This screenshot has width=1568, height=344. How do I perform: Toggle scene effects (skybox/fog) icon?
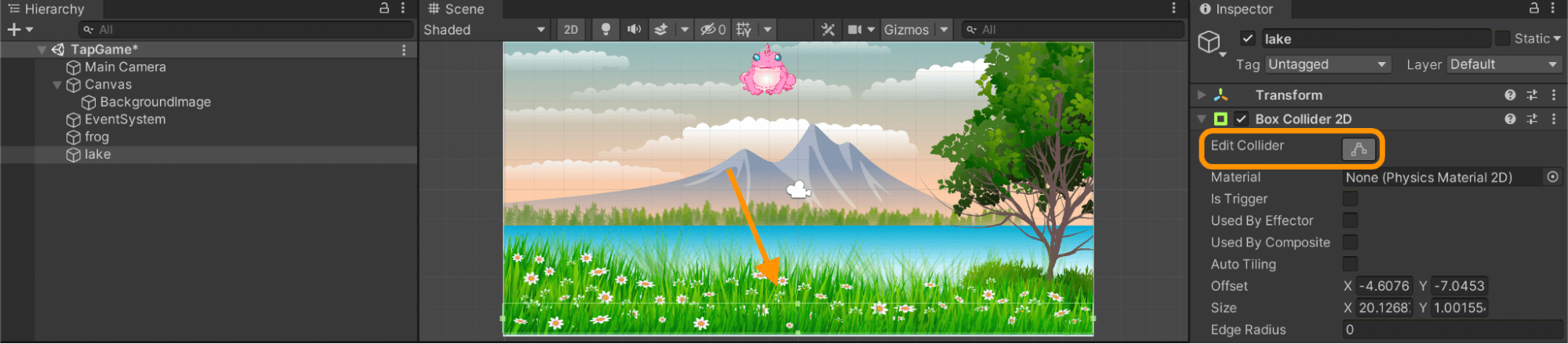(x=661, y=29)
